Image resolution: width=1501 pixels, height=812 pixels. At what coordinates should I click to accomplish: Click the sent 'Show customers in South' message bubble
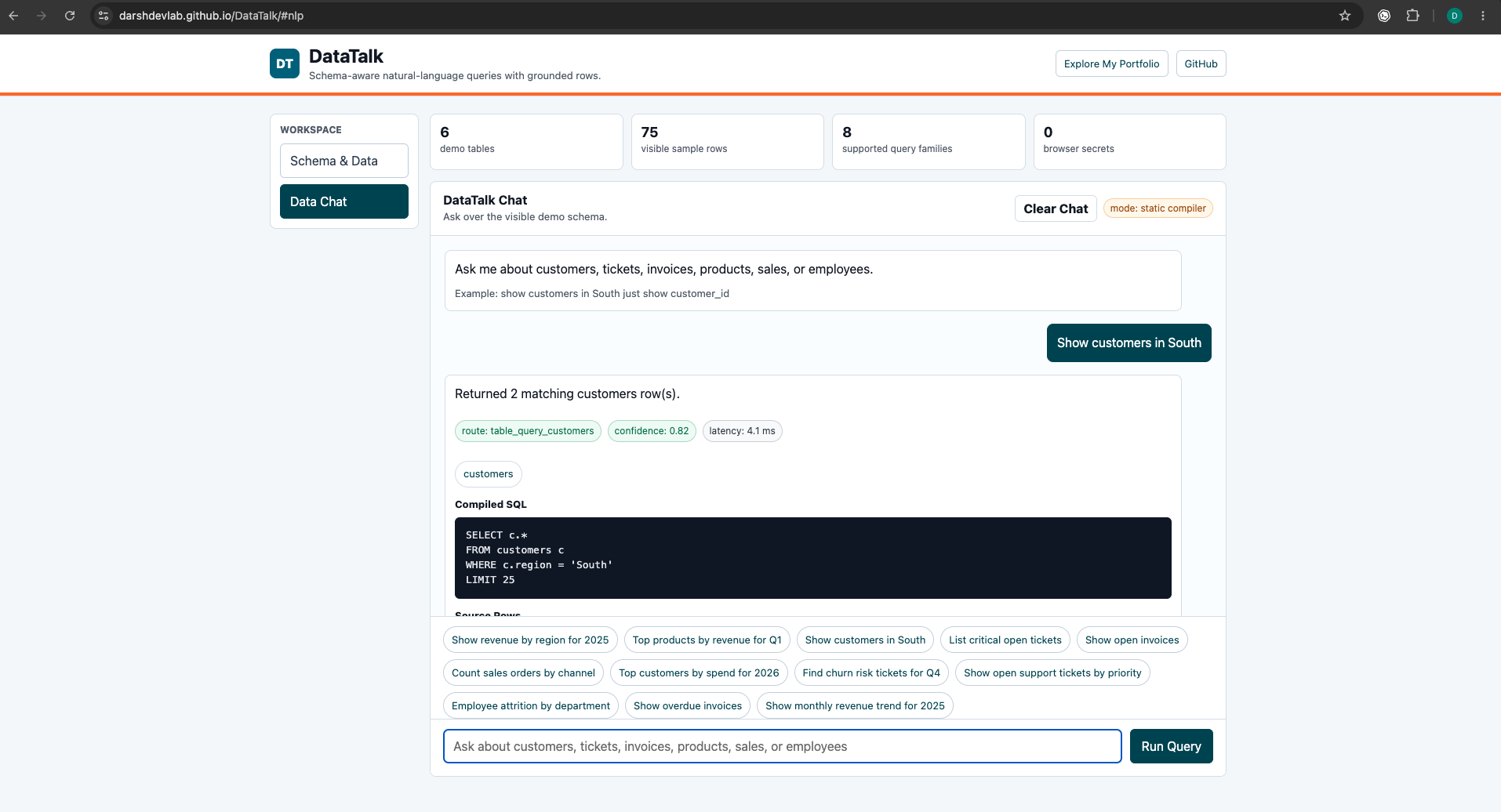click(x=1128, y=343)
